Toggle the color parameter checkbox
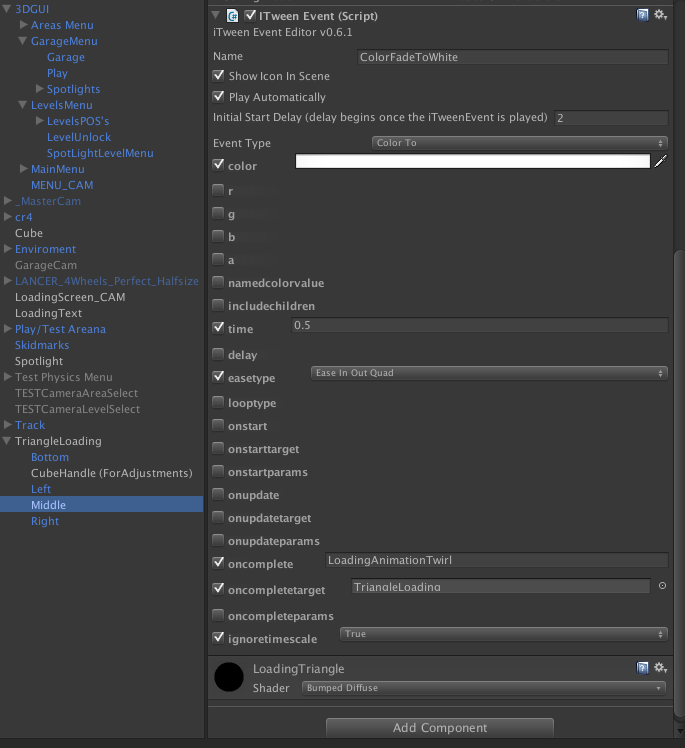Viewport: 685px width, 748px height. tap(218, 165)
